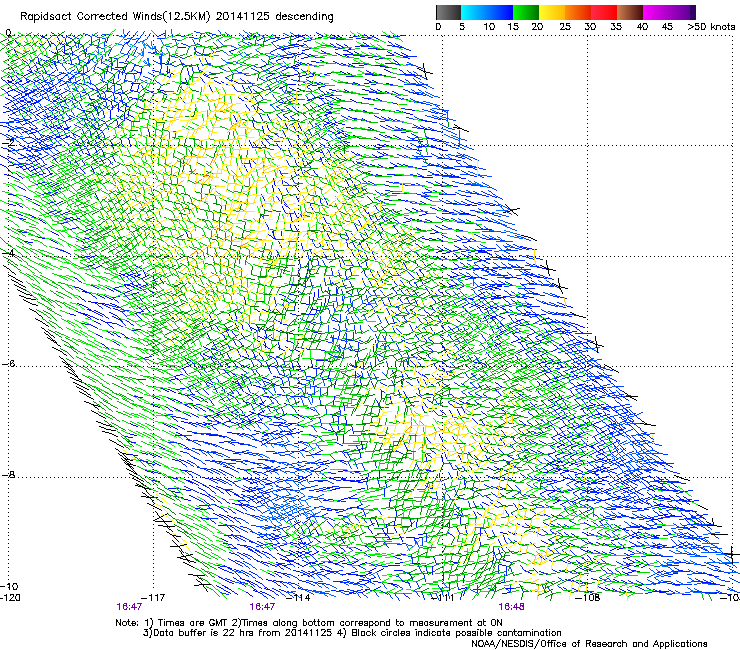Click the '>50 knots' legend label
Screen dimensions: 740x650
point(711,26)
